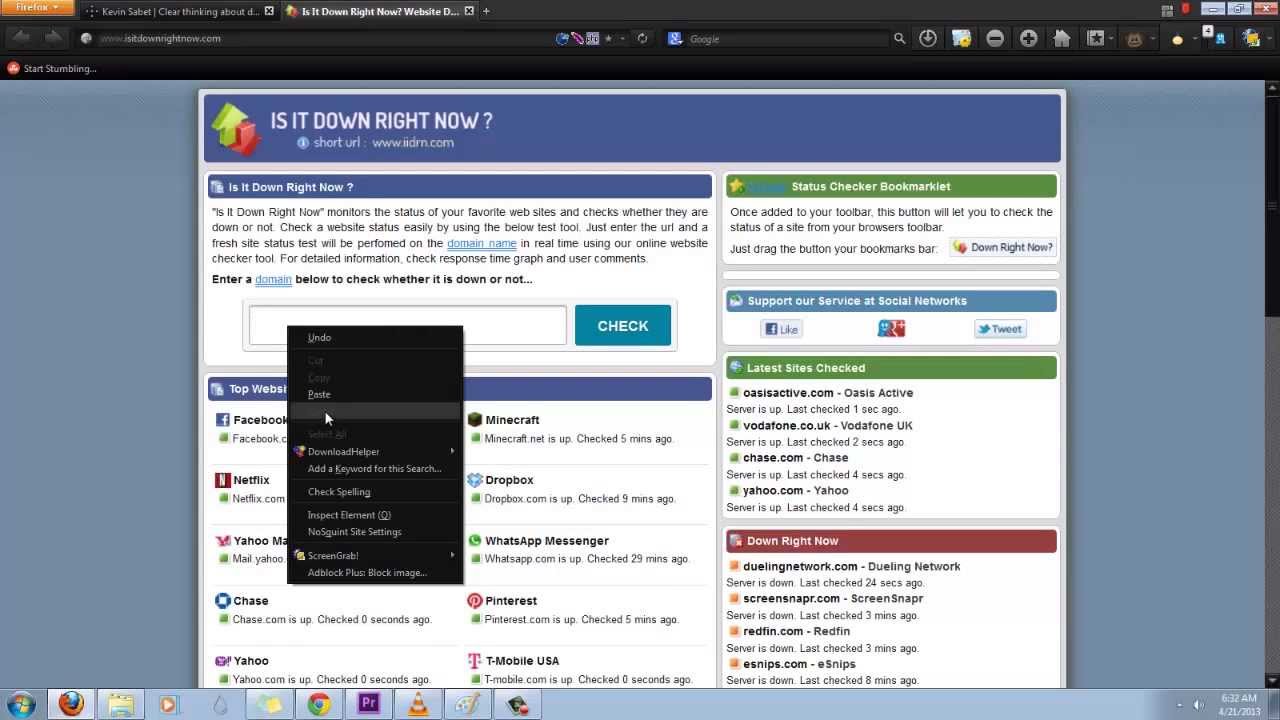Open the WhatsApp Messenger status link
Image resolution: width=1280 pixels, height=720 pixels.
click(x=547, y=541)
